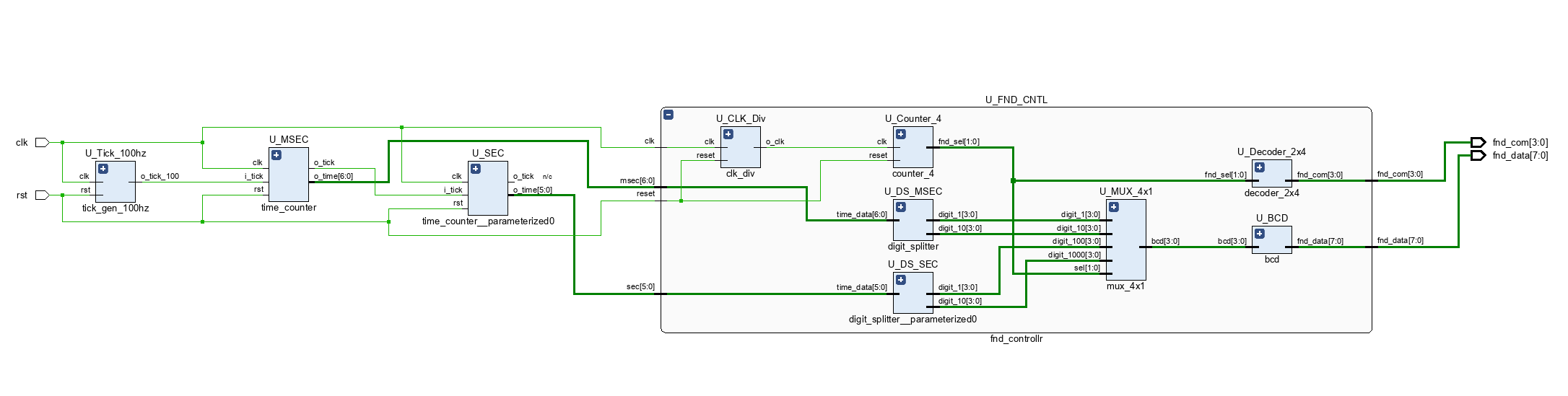
Task: Select the reset port of U_FND_CNTL
Action: pyautogui.click(x=645, y=193)
